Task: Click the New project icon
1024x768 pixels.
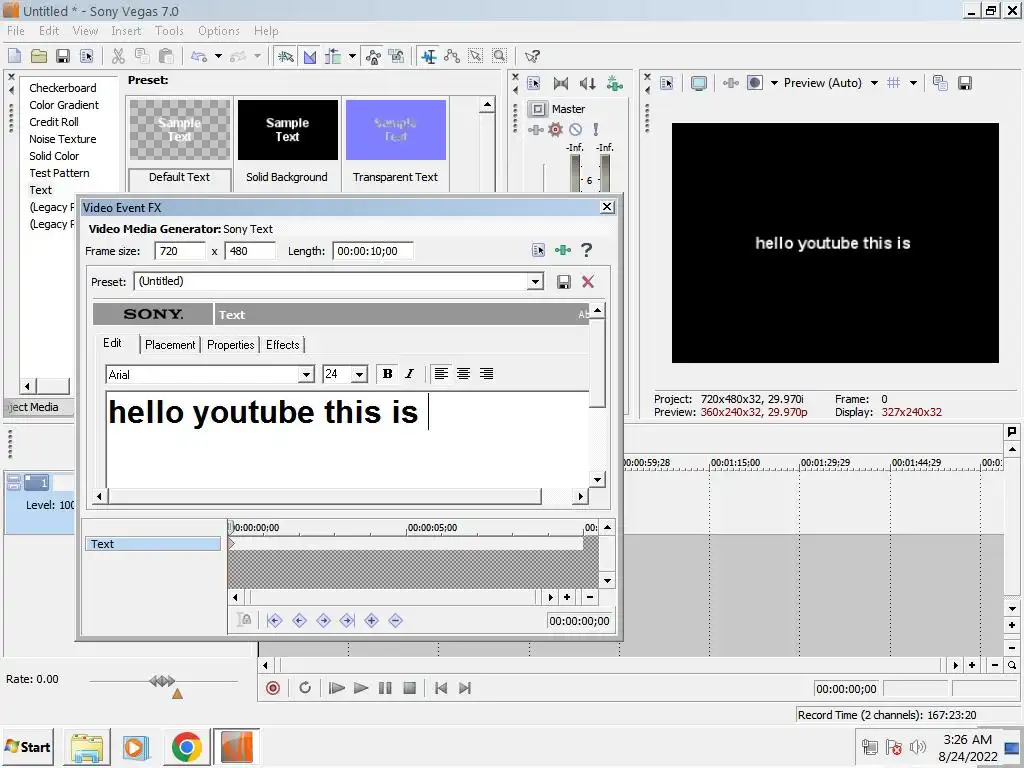Action: [14, 56]
